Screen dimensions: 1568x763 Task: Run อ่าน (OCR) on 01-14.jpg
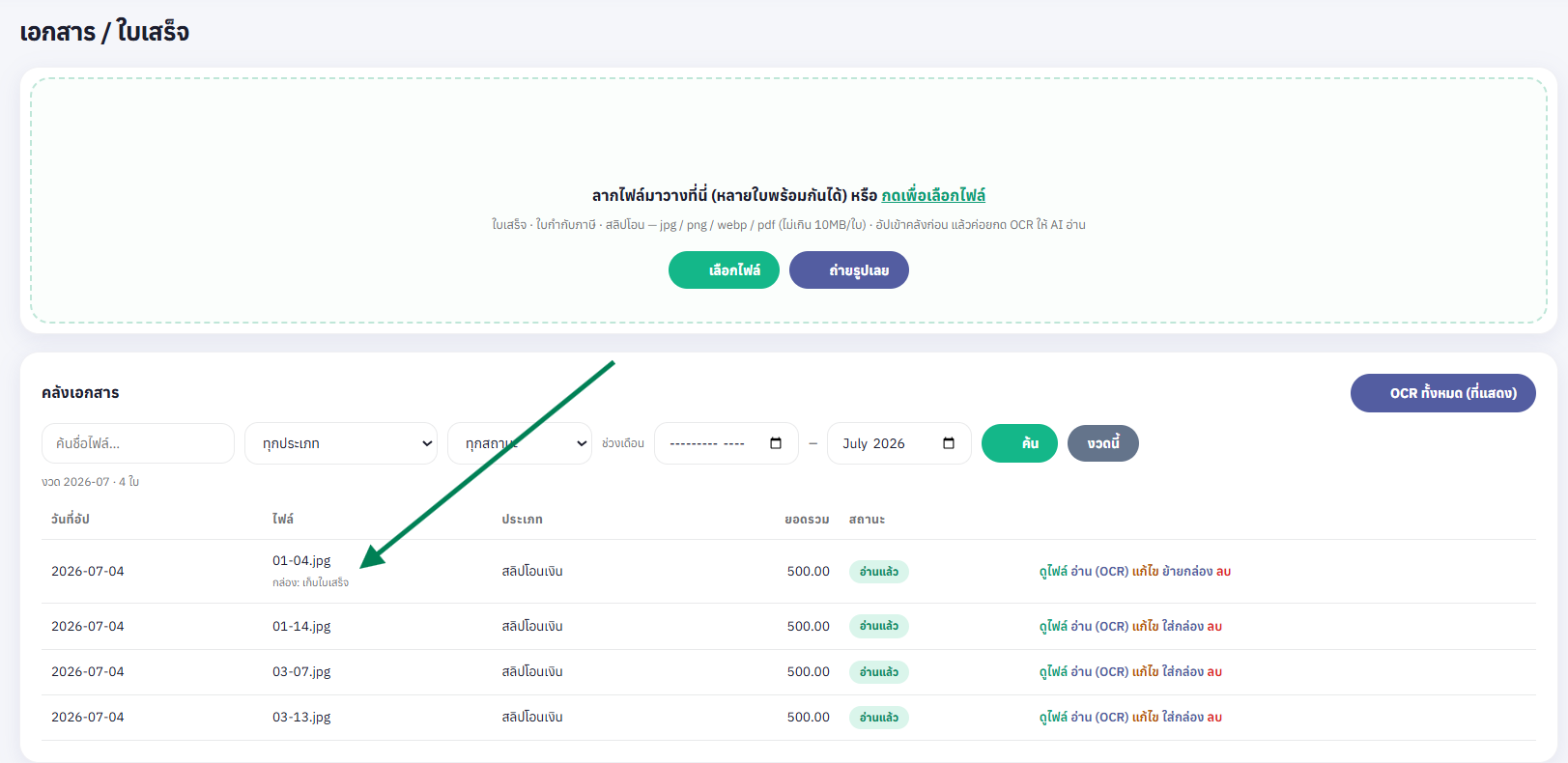[x=1099, y=627]
